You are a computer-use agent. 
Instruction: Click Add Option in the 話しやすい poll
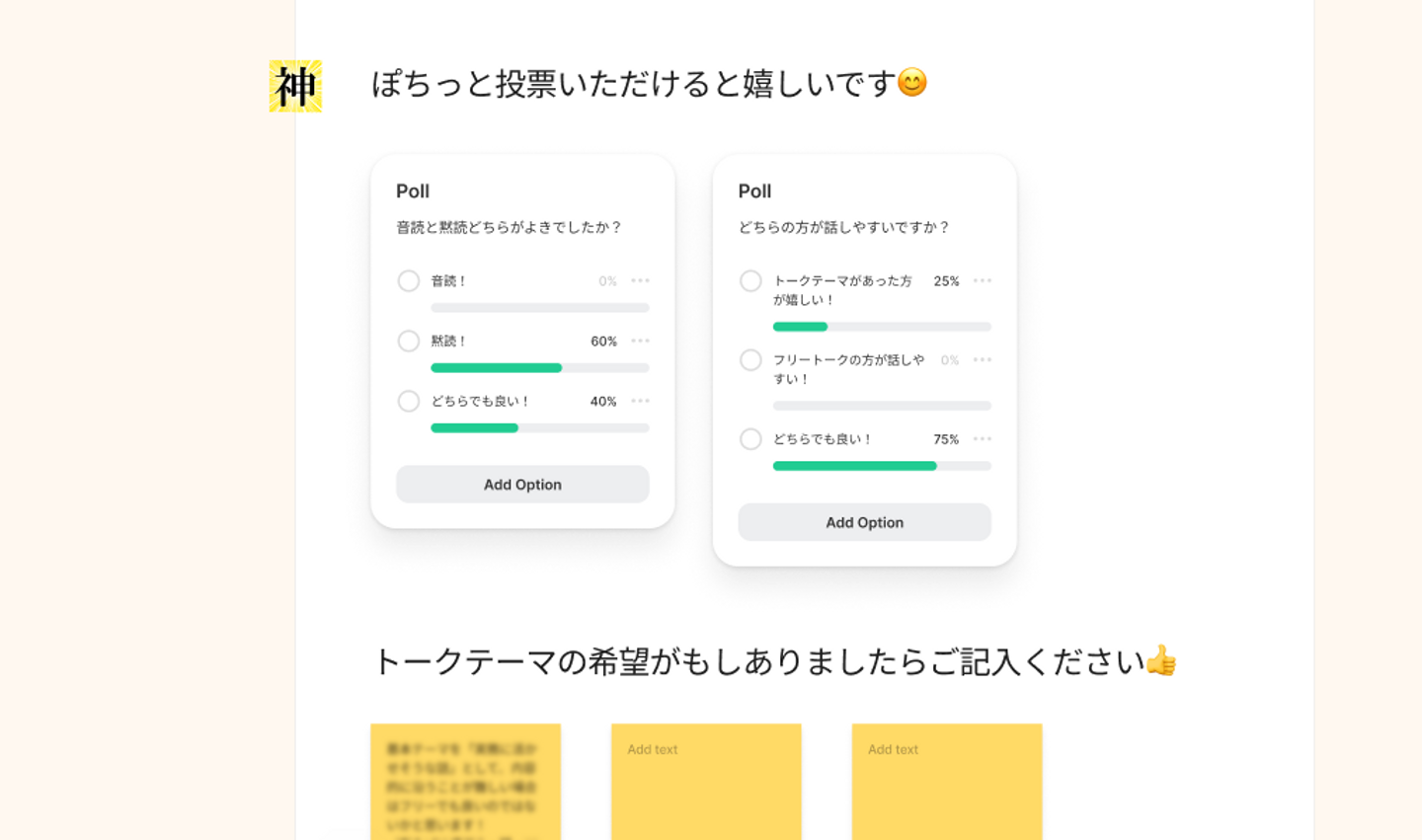[x=864, y=522]
